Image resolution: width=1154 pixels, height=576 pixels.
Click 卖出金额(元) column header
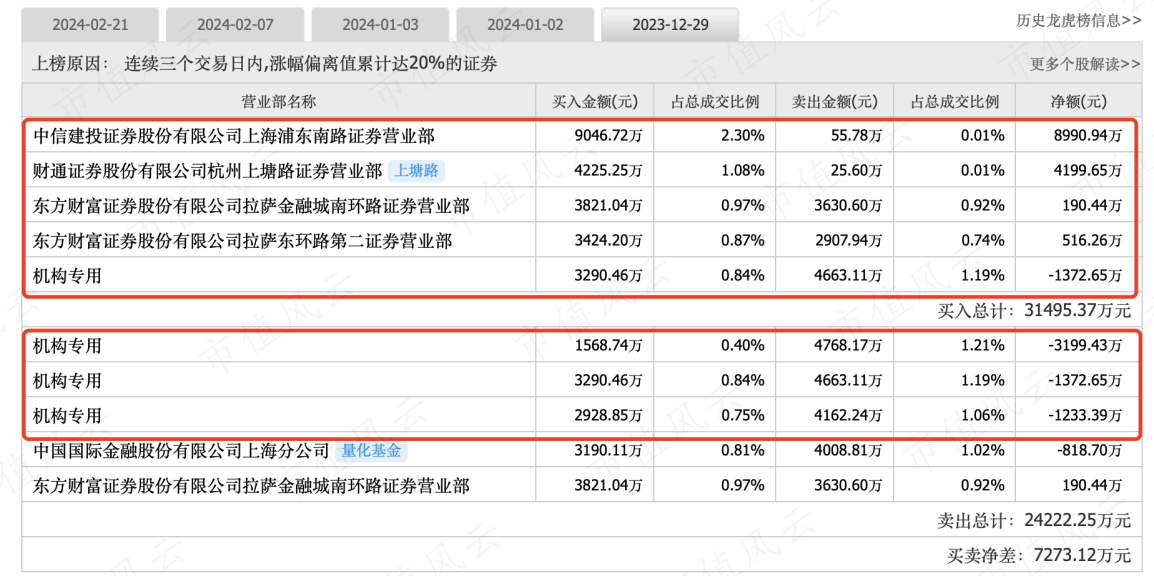point(834,102)
